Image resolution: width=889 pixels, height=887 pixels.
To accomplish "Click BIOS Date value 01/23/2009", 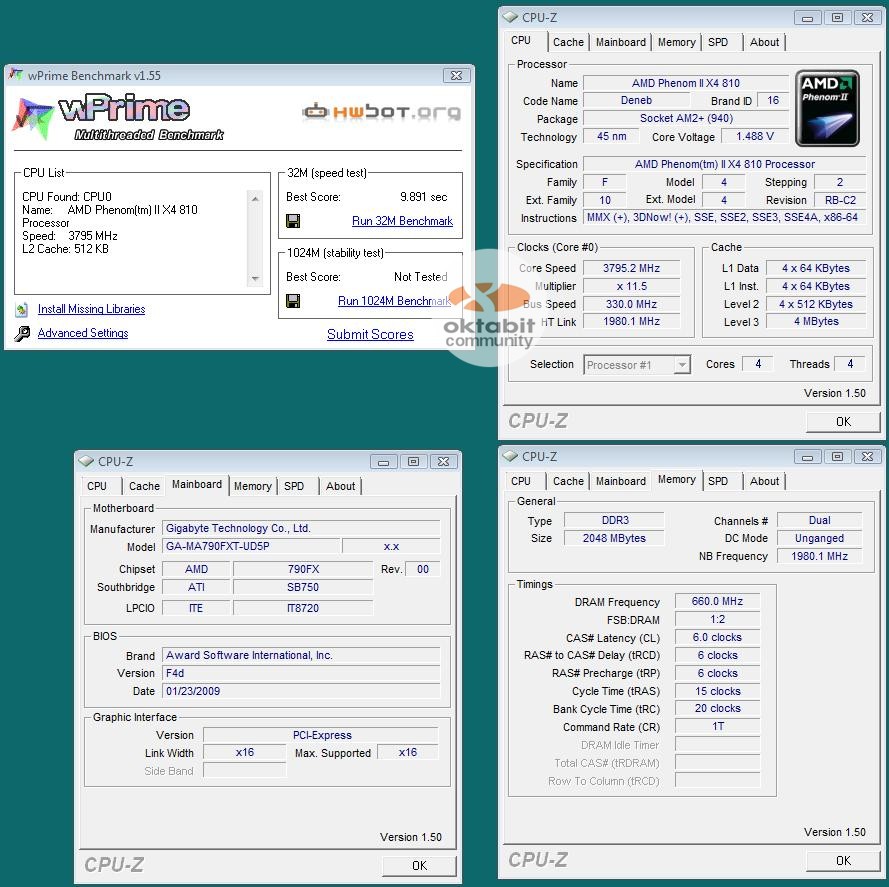I will (x=300, y=691).
